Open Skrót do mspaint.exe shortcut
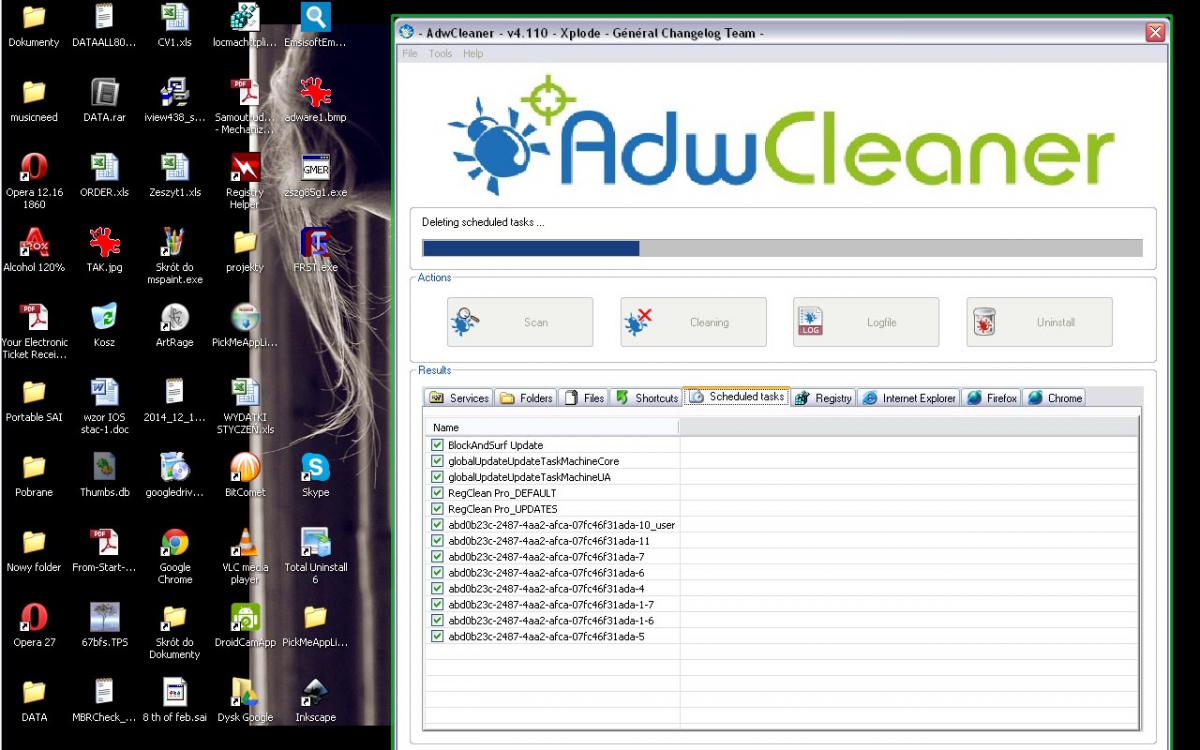This screenshot has height=750, width=1200. pos(175,243)
